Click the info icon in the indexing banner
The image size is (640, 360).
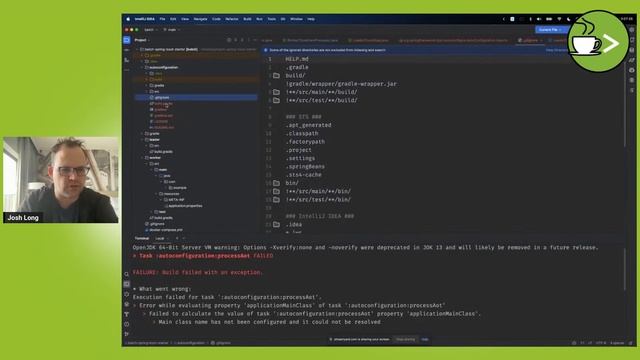point(266,50)
